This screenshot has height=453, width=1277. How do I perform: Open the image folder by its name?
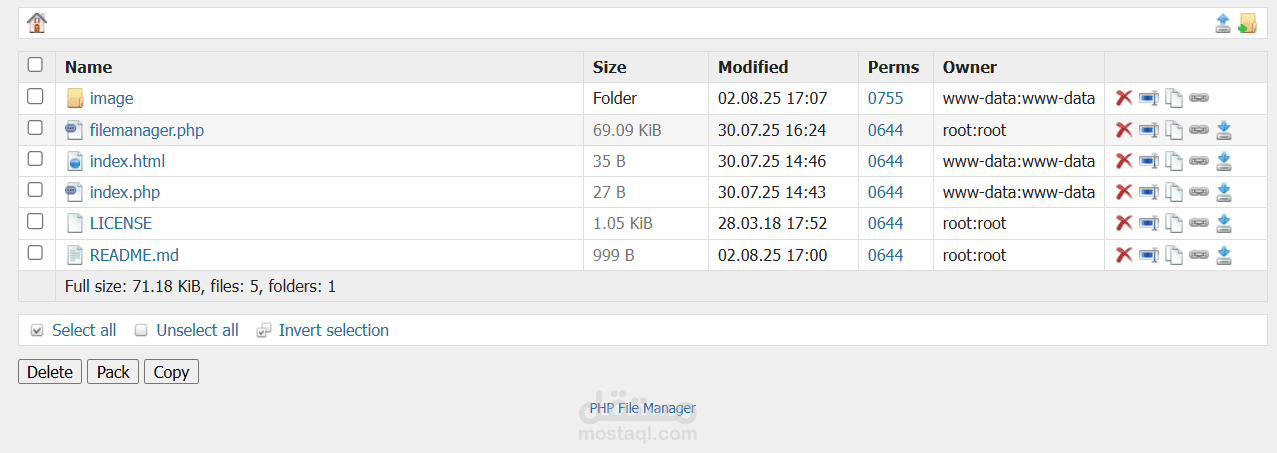click(111, 98)
